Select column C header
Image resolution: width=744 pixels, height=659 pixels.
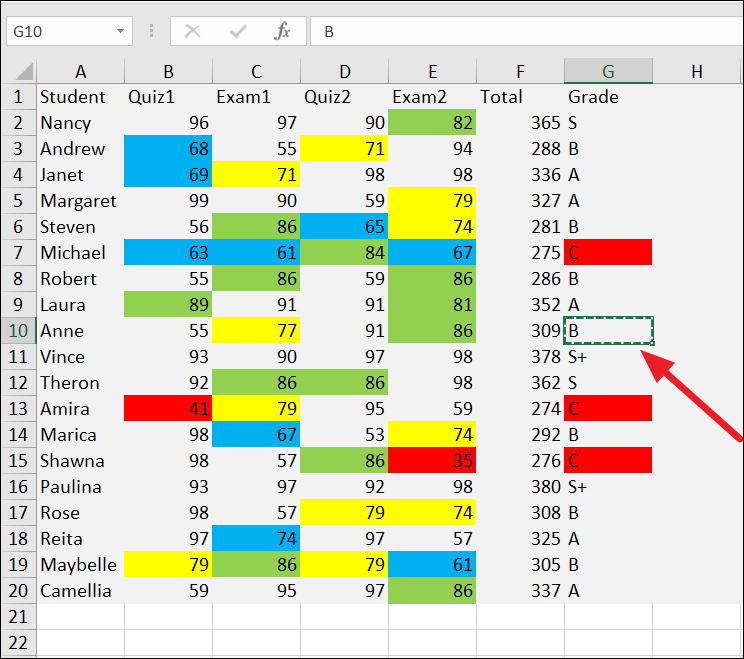click(x=256, y=71)
